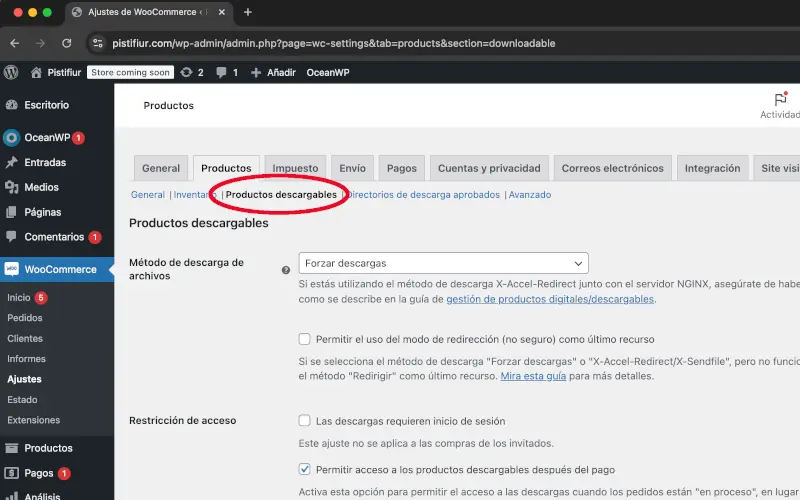Open the Actividad flag panel
This screenshot has width=800, height=500.
[x=781, y=106]
